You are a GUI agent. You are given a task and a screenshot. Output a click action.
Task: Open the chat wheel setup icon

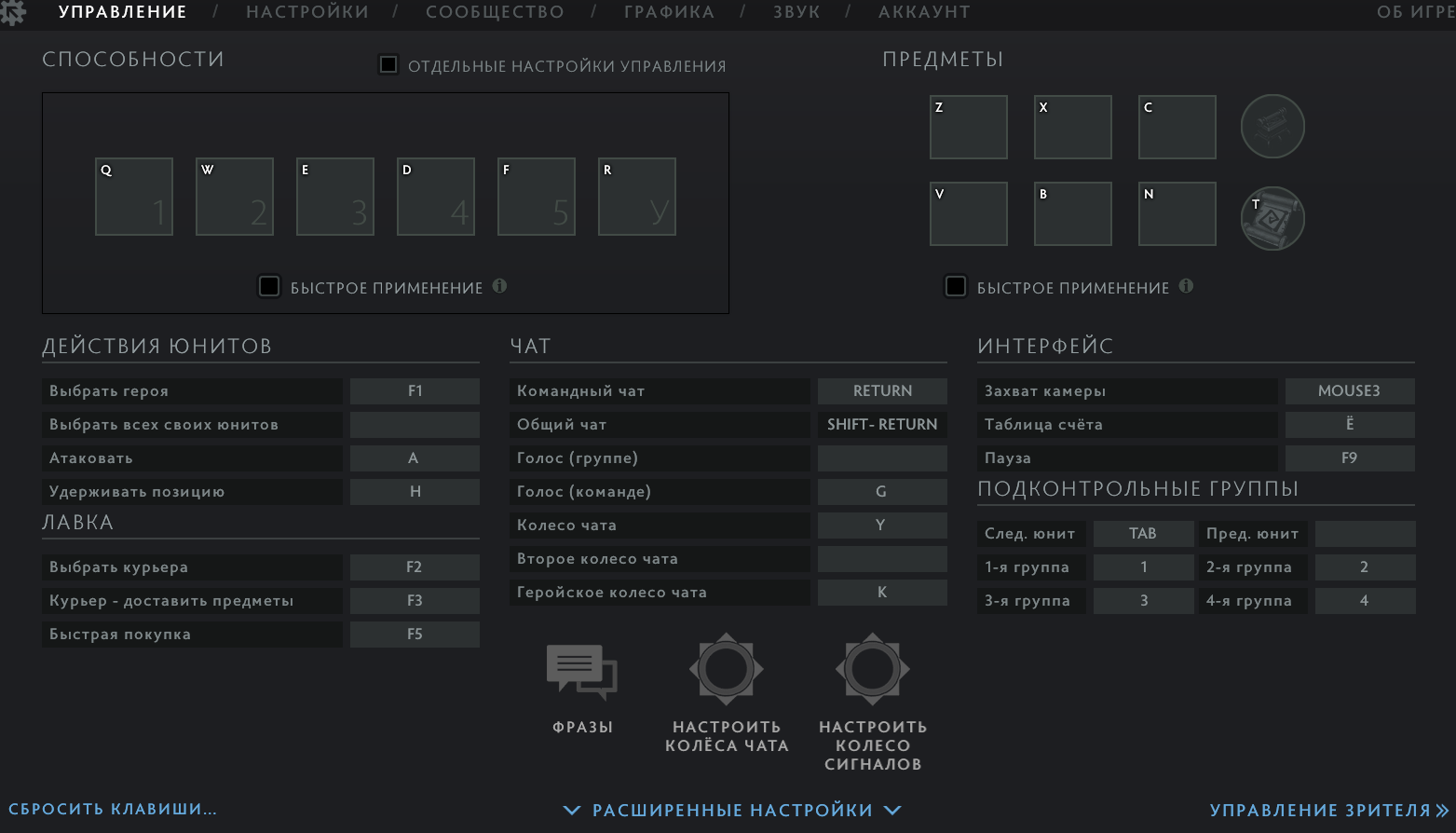pos(727,668)
